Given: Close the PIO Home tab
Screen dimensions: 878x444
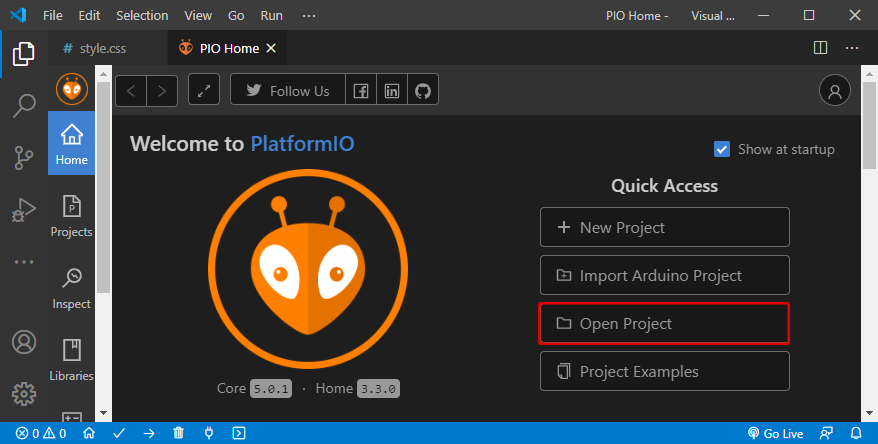Looking at the screenshot, I should coord(271,49).
